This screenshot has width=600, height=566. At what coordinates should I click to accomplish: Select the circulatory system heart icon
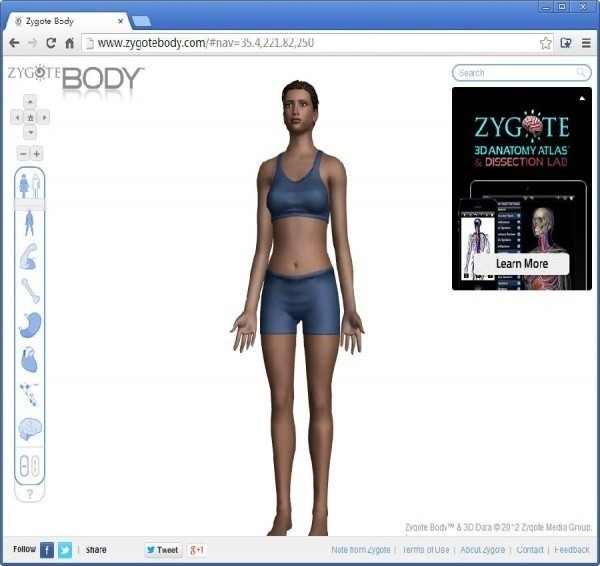29,359
